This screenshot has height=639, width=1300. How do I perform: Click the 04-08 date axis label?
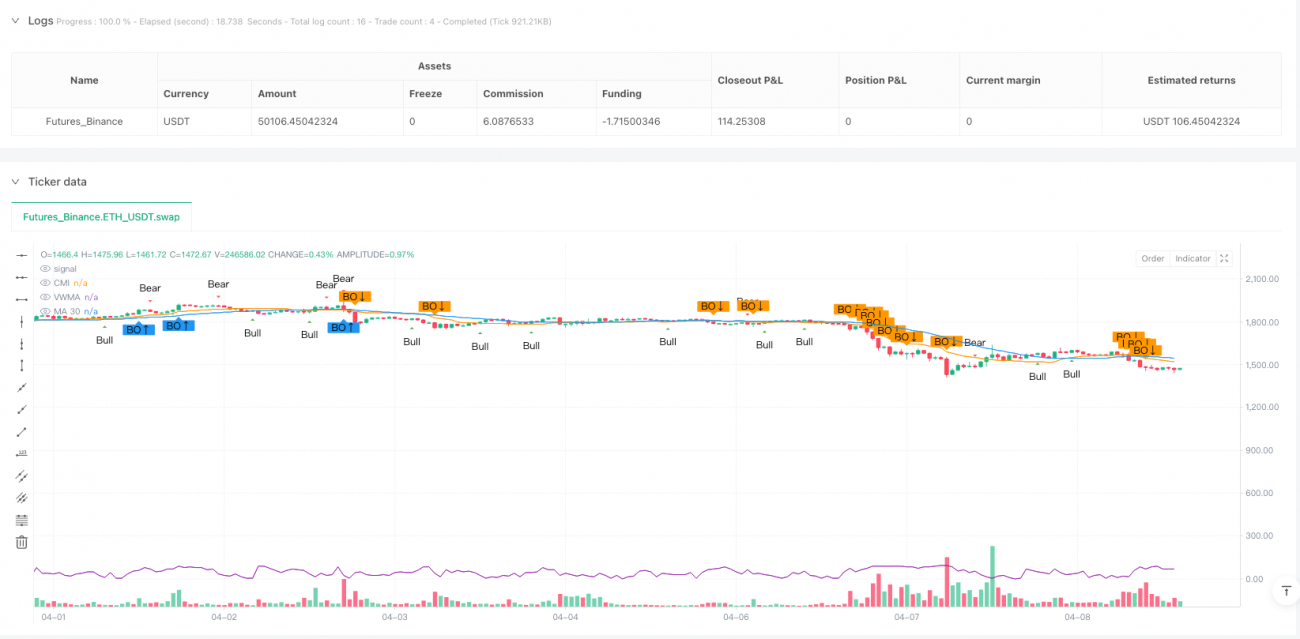(x=1077, y=617)
